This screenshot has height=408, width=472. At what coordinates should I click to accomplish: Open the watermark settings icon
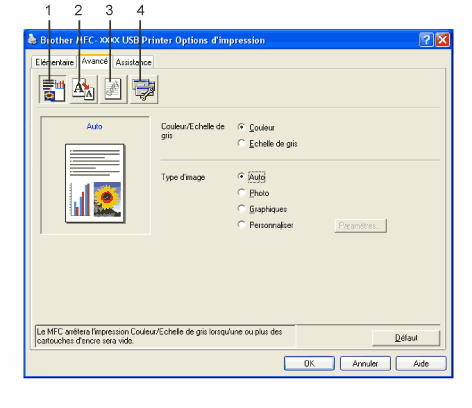[x=113, y=89]
